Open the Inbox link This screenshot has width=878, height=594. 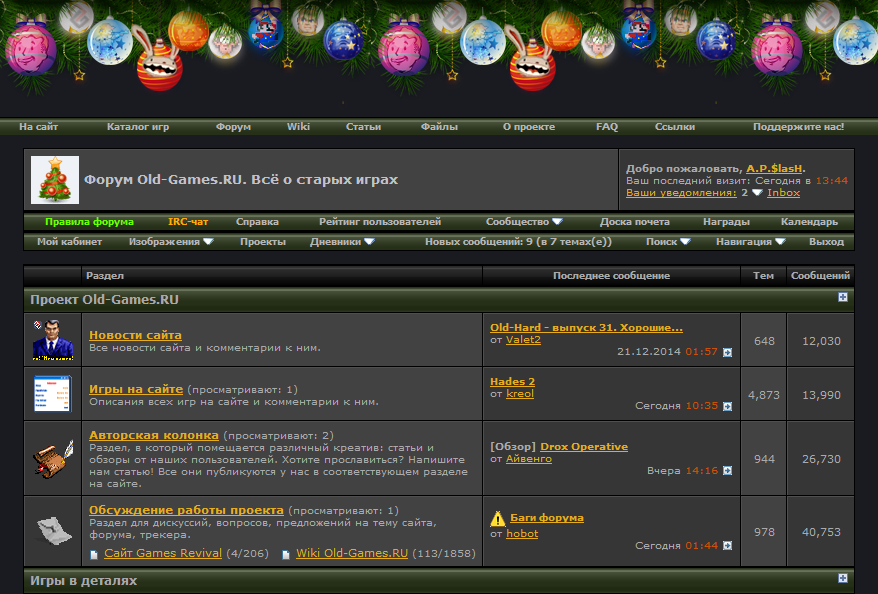(783, 193)
